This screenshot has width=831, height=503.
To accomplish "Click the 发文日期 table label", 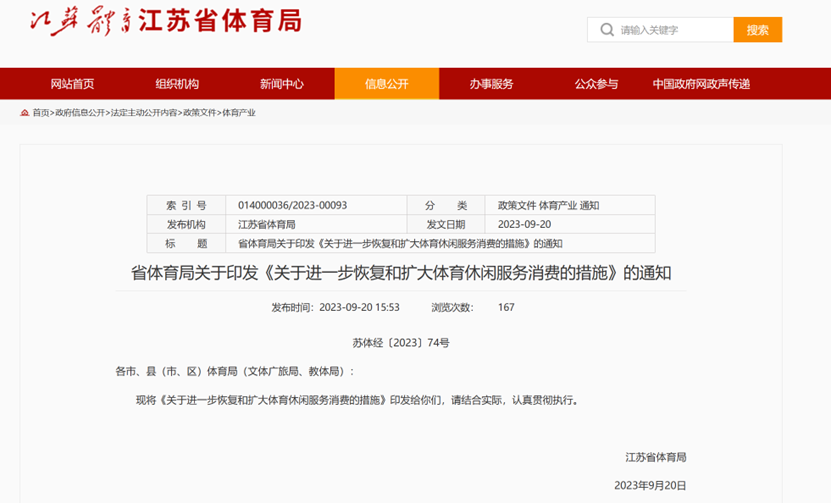I will tap(446, 224).
